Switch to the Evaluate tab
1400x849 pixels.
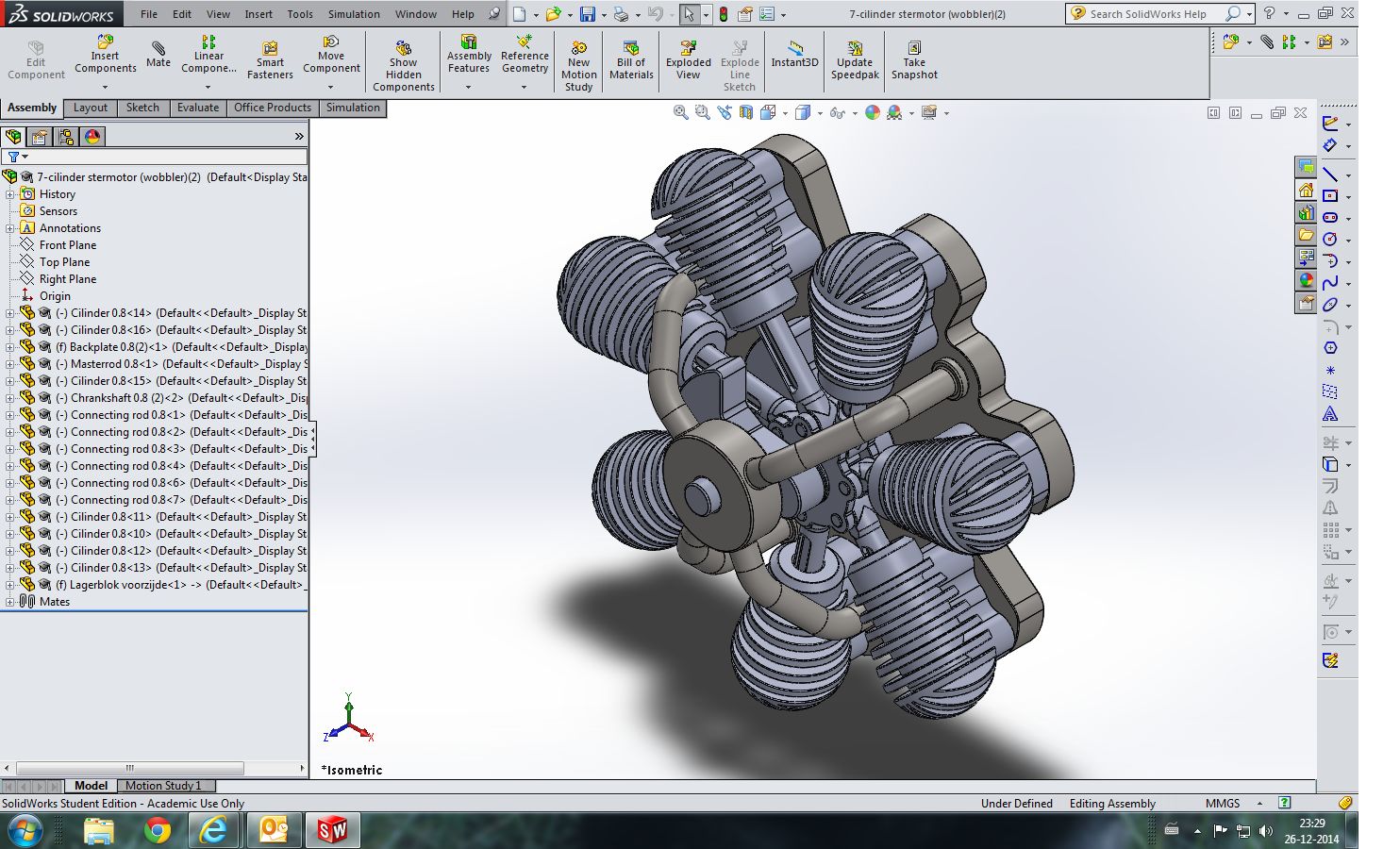coord(198,108)
